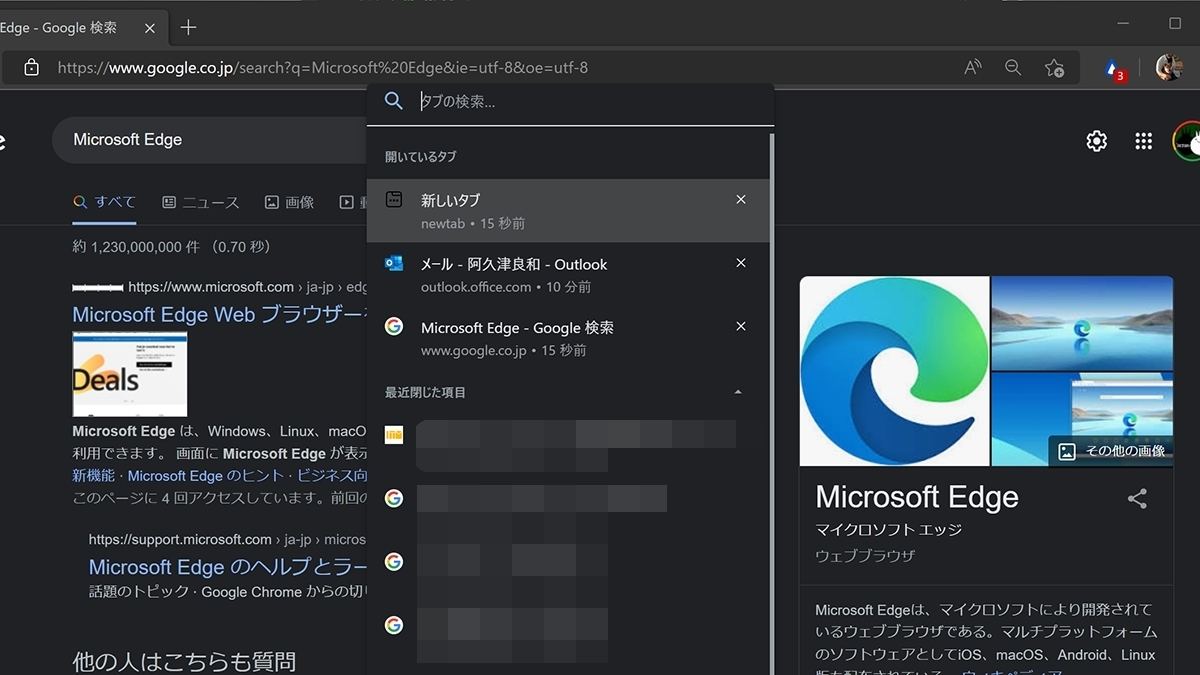Open the Microsoft Edge のヒント sitelink

click(207, 476)
